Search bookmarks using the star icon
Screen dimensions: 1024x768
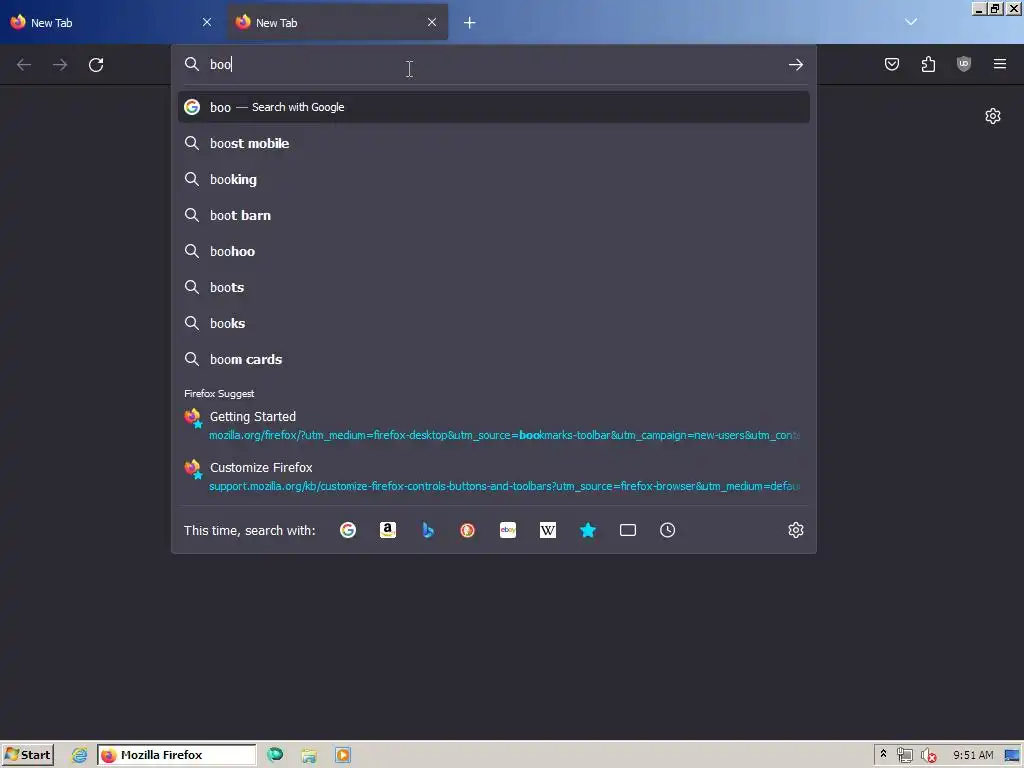coord(588,530)
